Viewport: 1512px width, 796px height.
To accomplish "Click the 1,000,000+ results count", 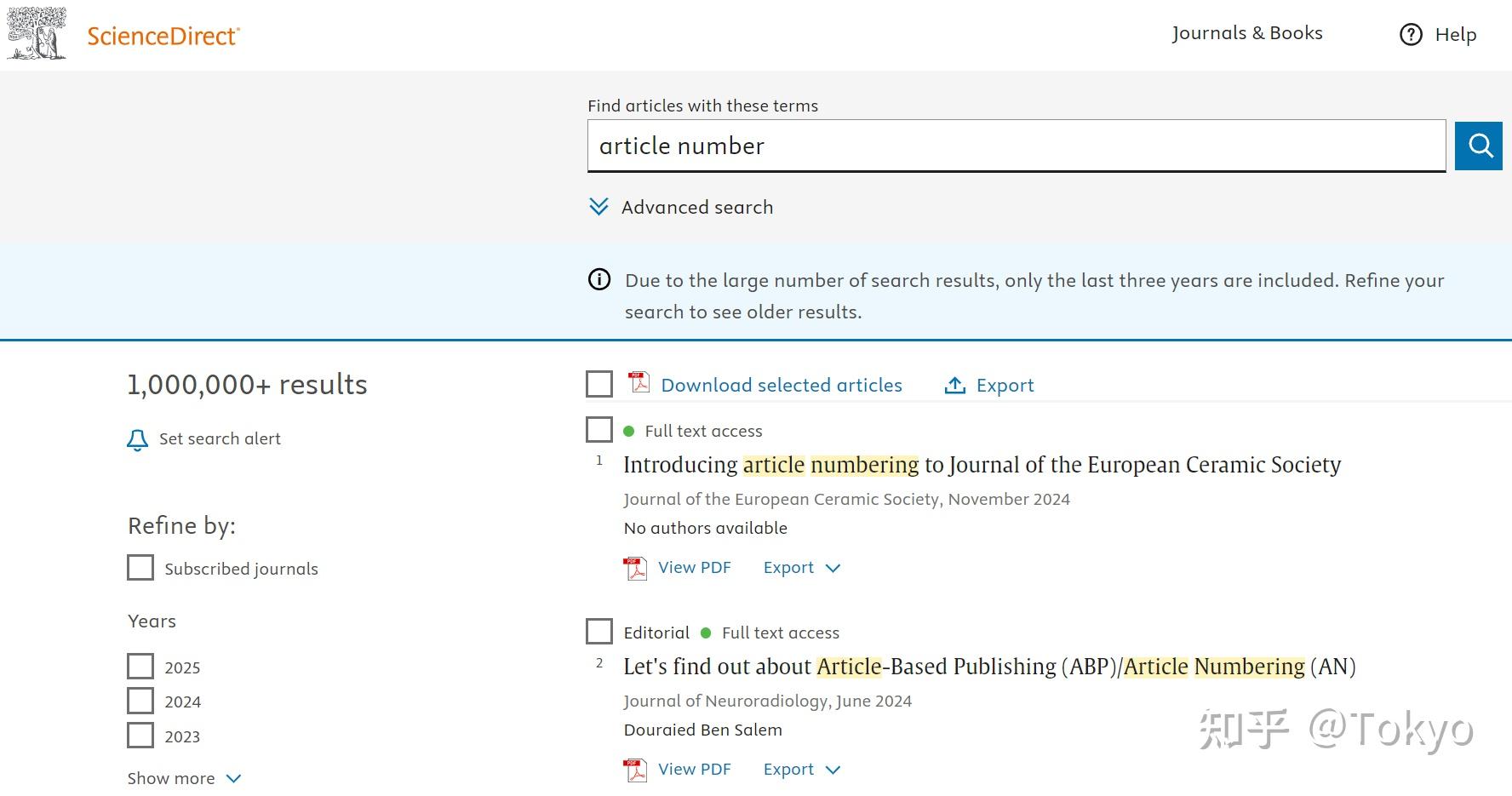I will [247, 385].
